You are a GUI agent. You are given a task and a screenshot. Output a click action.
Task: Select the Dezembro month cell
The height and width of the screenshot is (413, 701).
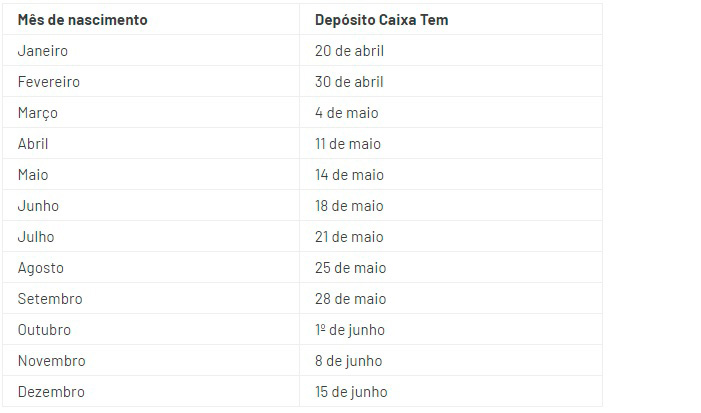(151, 391)
